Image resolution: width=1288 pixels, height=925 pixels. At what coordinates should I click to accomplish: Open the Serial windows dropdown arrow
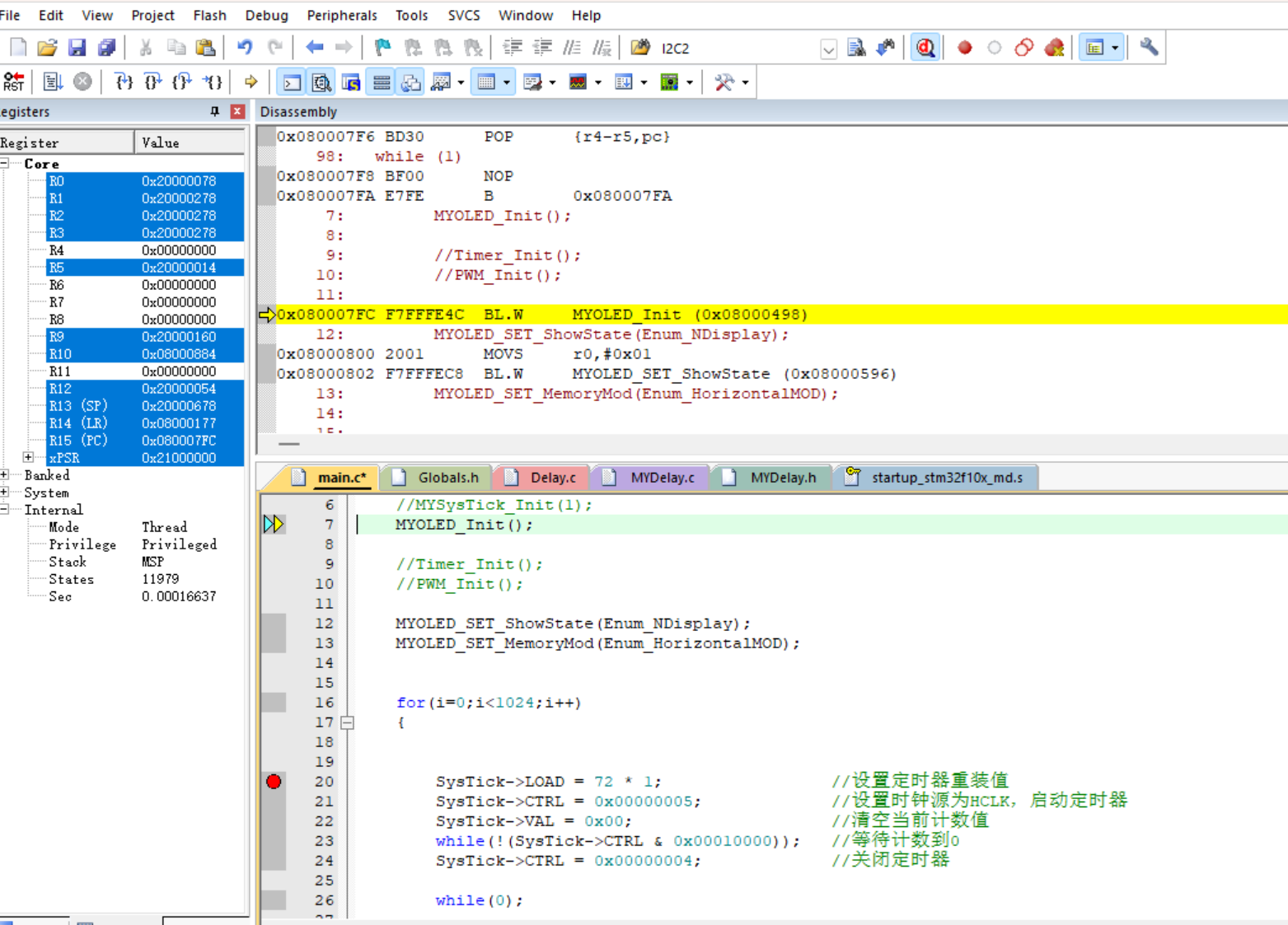[552, 82]
